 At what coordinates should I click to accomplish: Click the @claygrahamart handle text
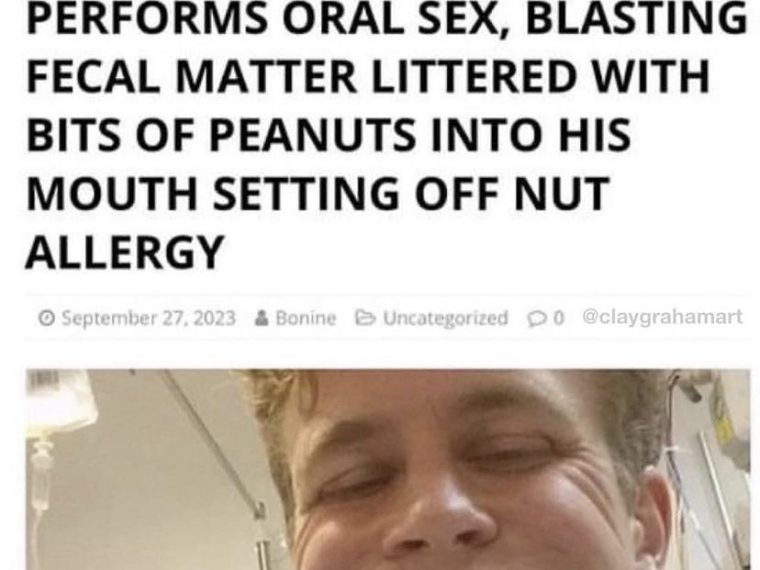(x=662, y=317)
